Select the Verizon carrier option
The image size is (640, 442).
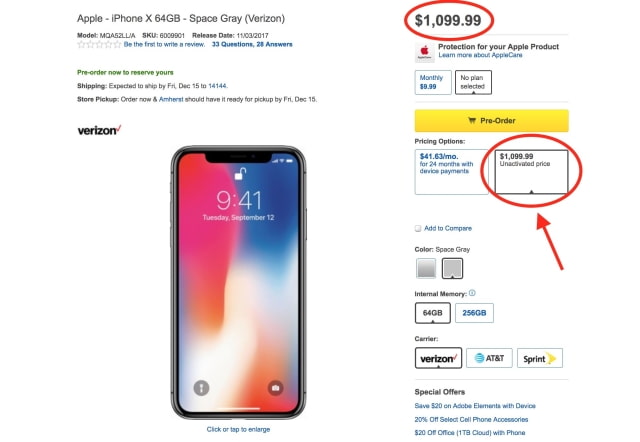438,357
